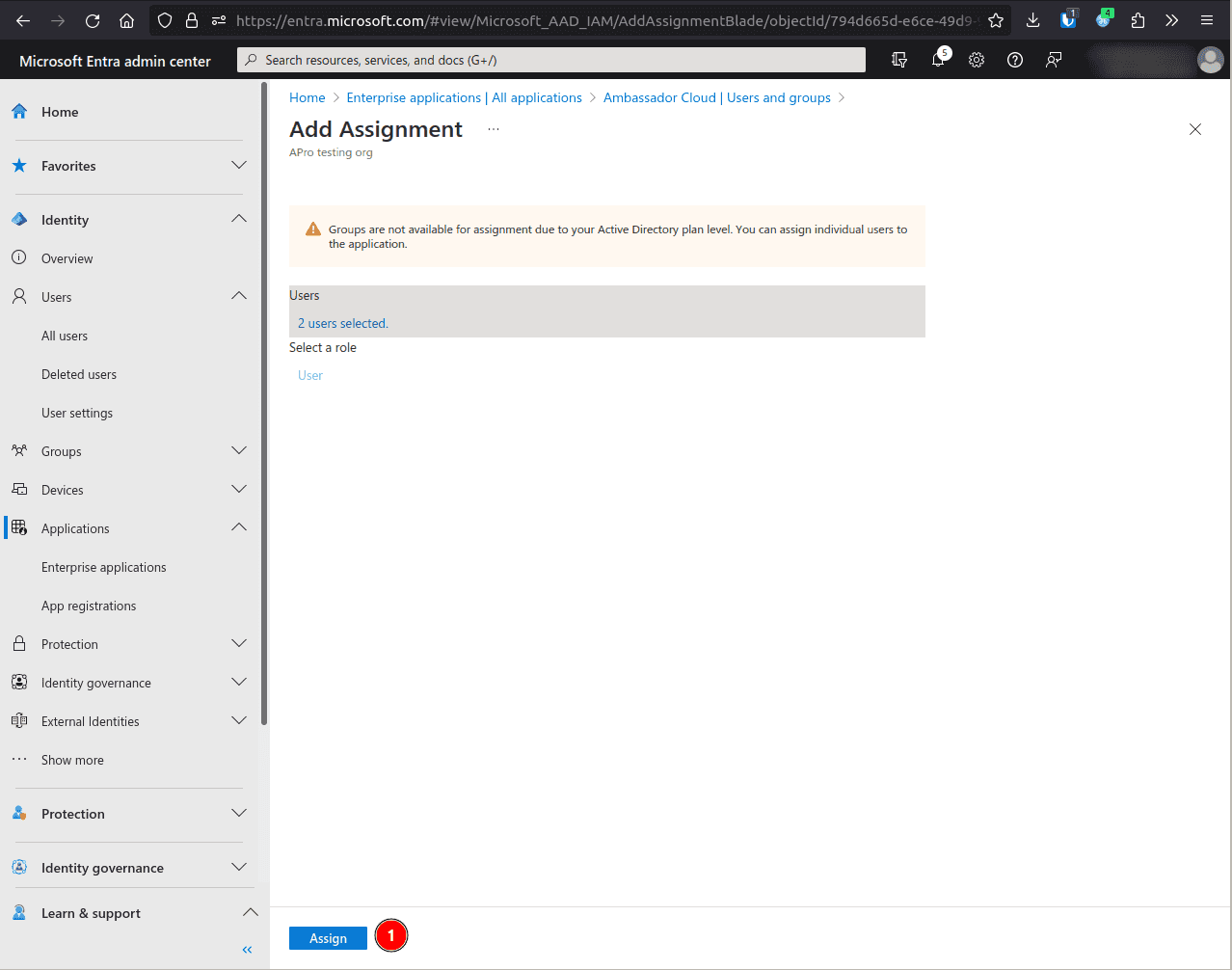The height and width of the screenshot is (970, 1232).
Task: Open account avatar menu
Action: [1210, 60]
